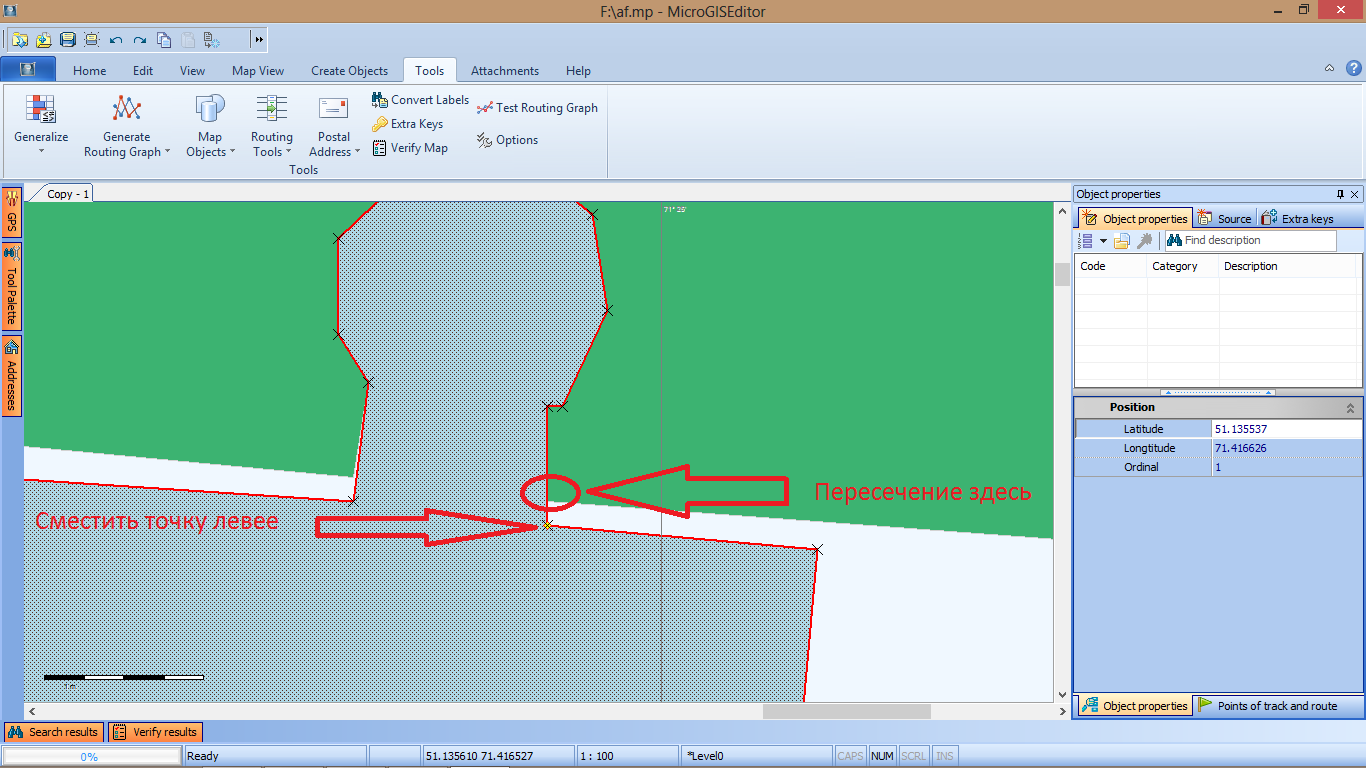Image resolution: width=1366 pixels, height=768 pixels.
Task: Expand the Generalize dropdown
Action: tap(41, 152)
